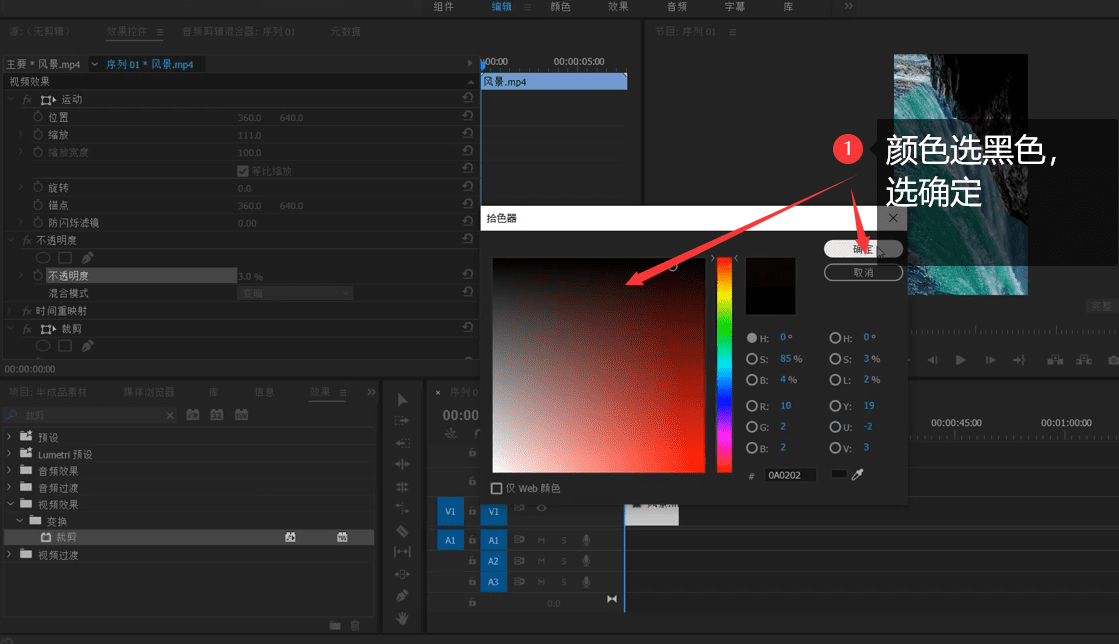1119x644 pixels.
Task: Switch to the 颜色 workspace tab
Action: coord(560,6)
